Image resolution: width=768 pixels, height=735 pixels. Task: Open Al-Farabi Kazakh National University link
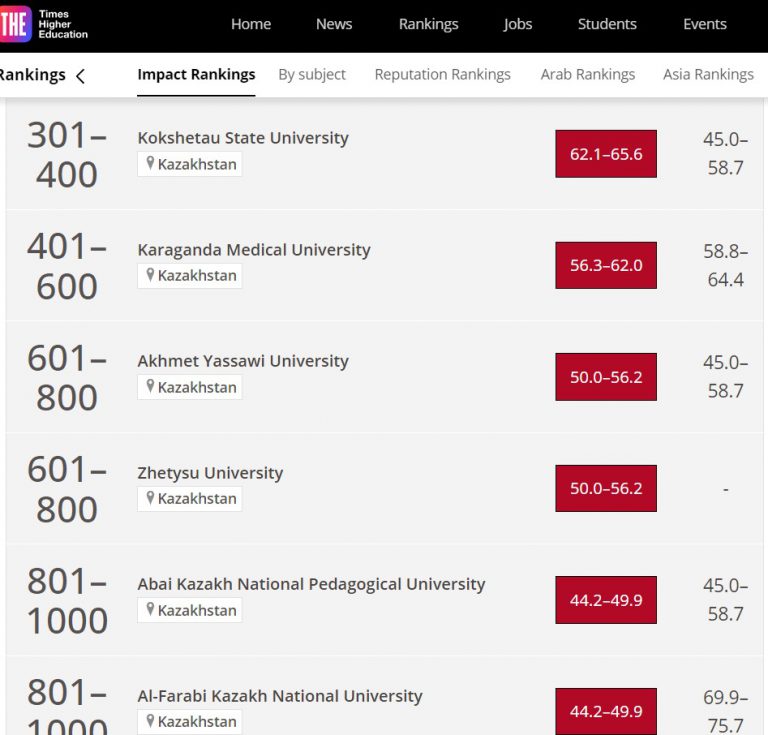coord(280,696)
